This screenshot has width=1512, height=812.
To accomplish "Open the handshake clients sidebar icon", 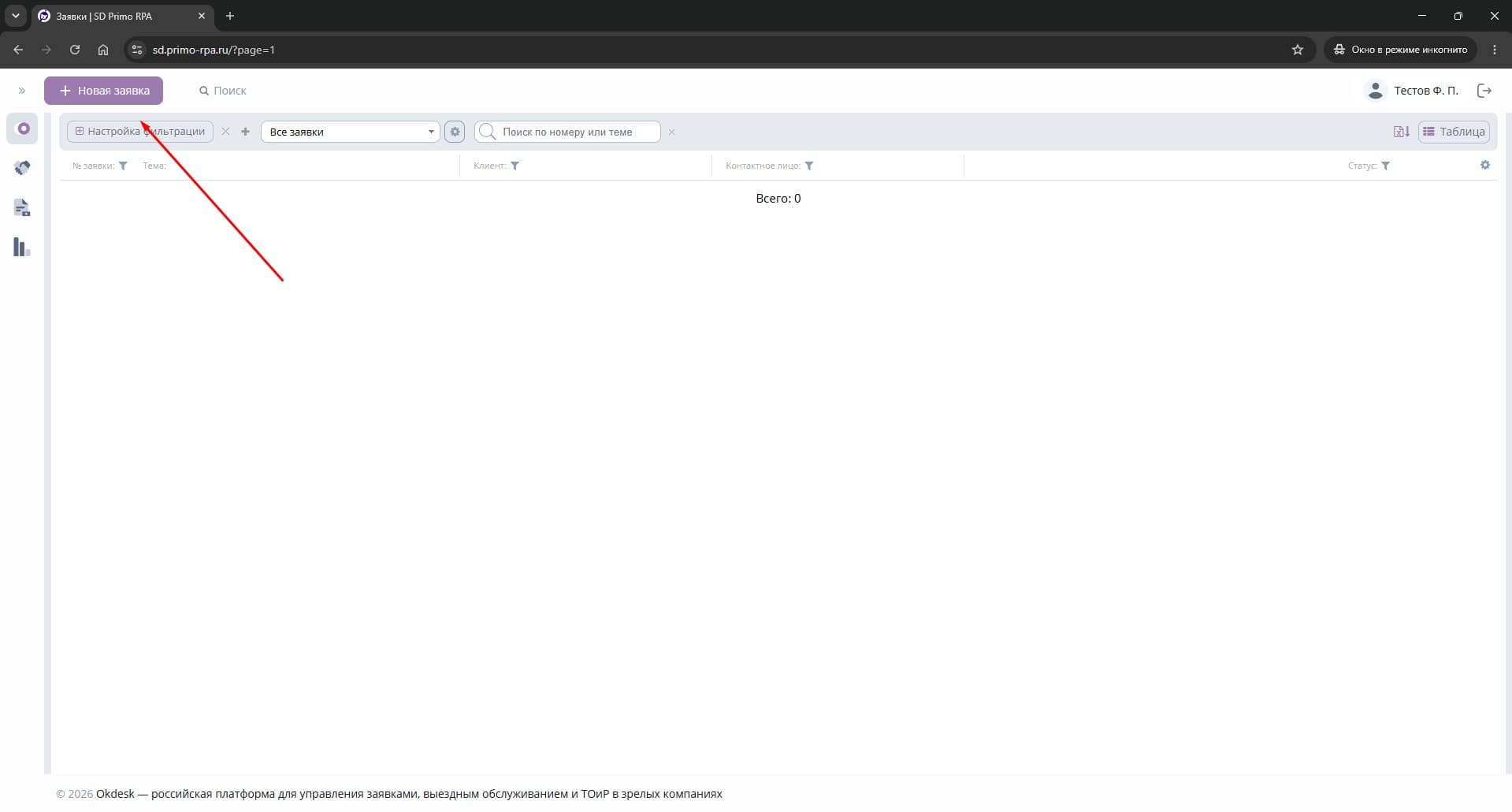I will click(x=22, y=168).
